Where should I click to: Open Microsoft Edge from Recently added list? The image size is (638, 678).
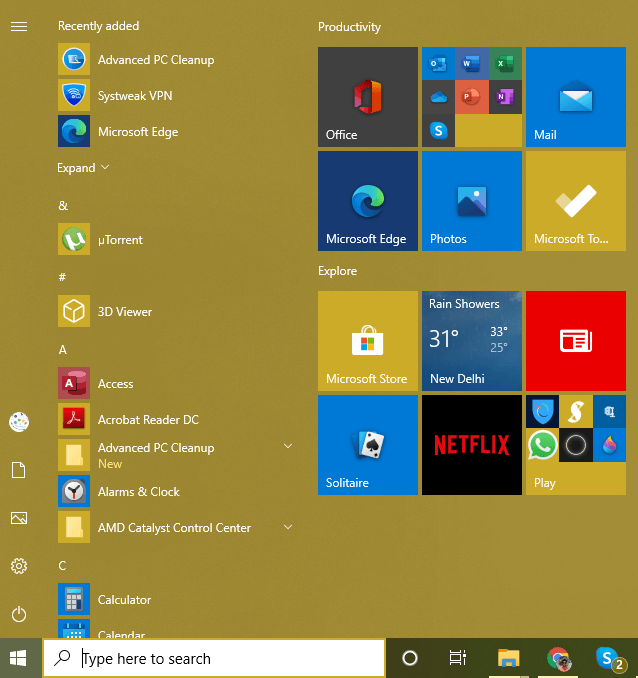[175, 131]
